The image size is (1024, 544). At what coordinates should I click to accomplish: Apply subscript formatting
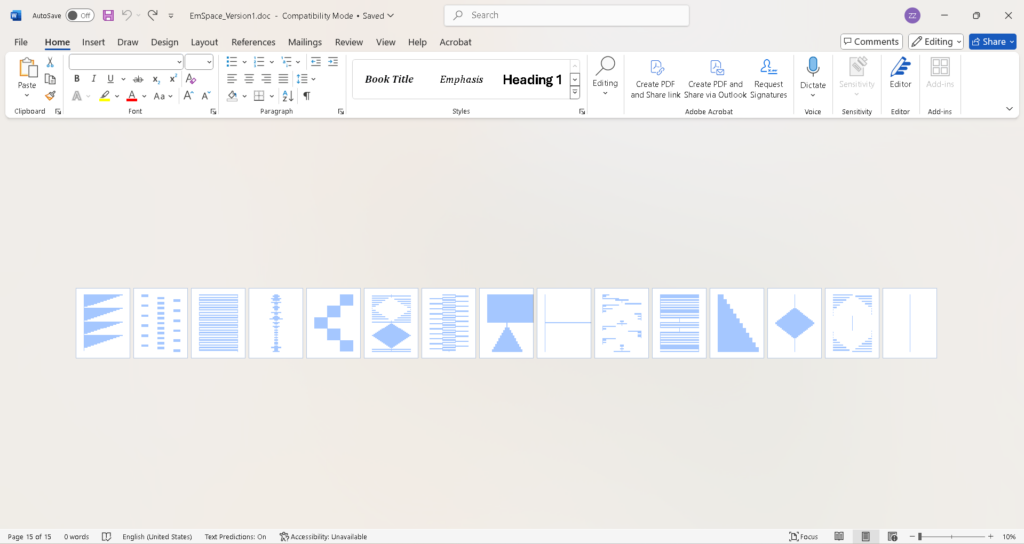point(156,79)
